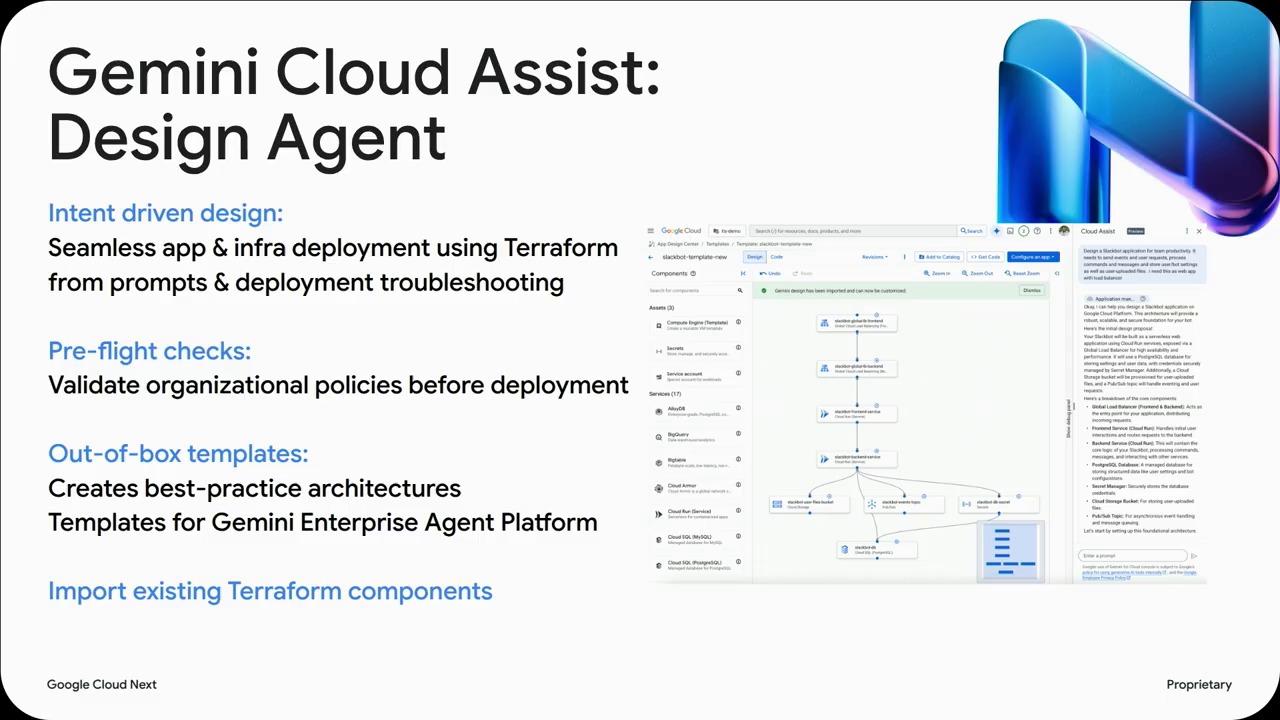Show info for Cloud Armor component
The image size is (1280, 720).
pos(739,487)
